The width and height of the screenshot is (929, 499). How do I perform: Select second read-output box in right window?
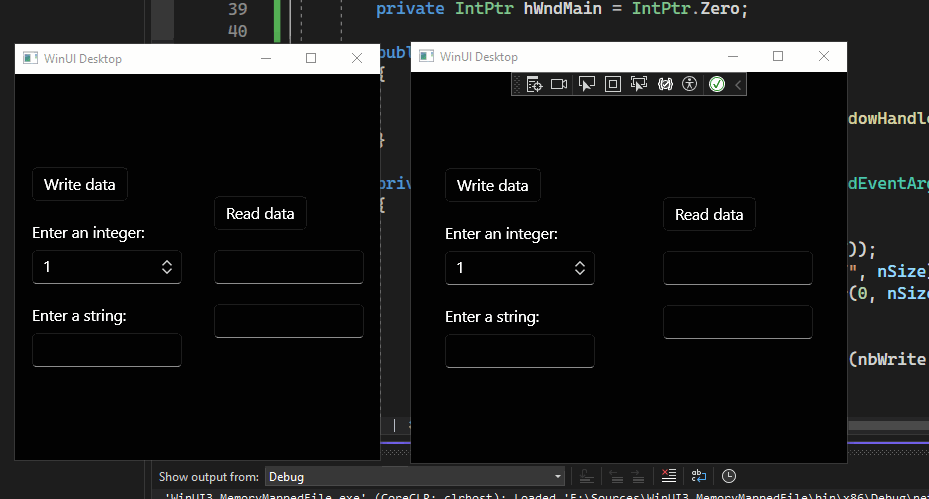coord(738,322)
